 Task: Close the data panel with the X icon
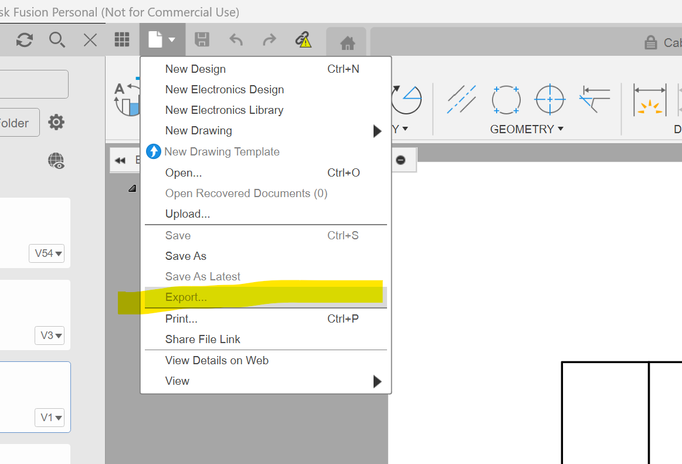pos(90,40)
